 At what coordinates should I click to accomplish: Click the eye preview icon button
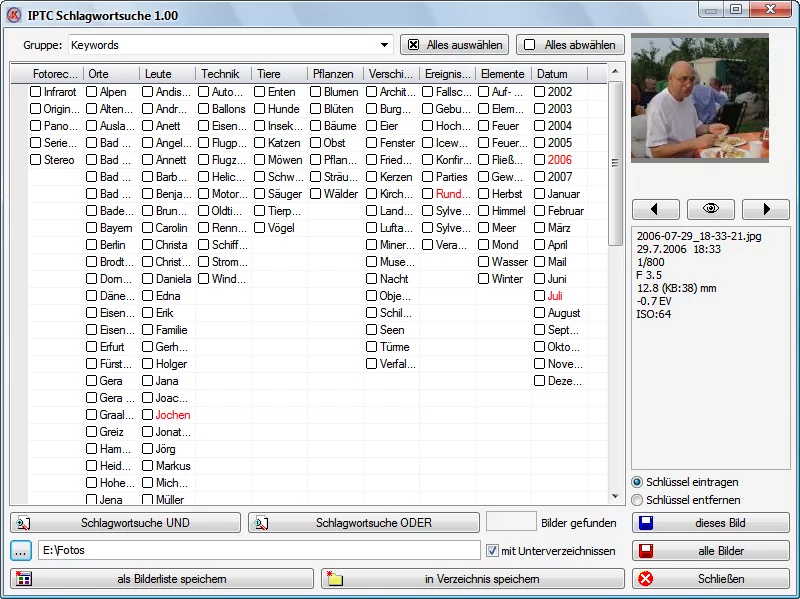coord(711,209)
